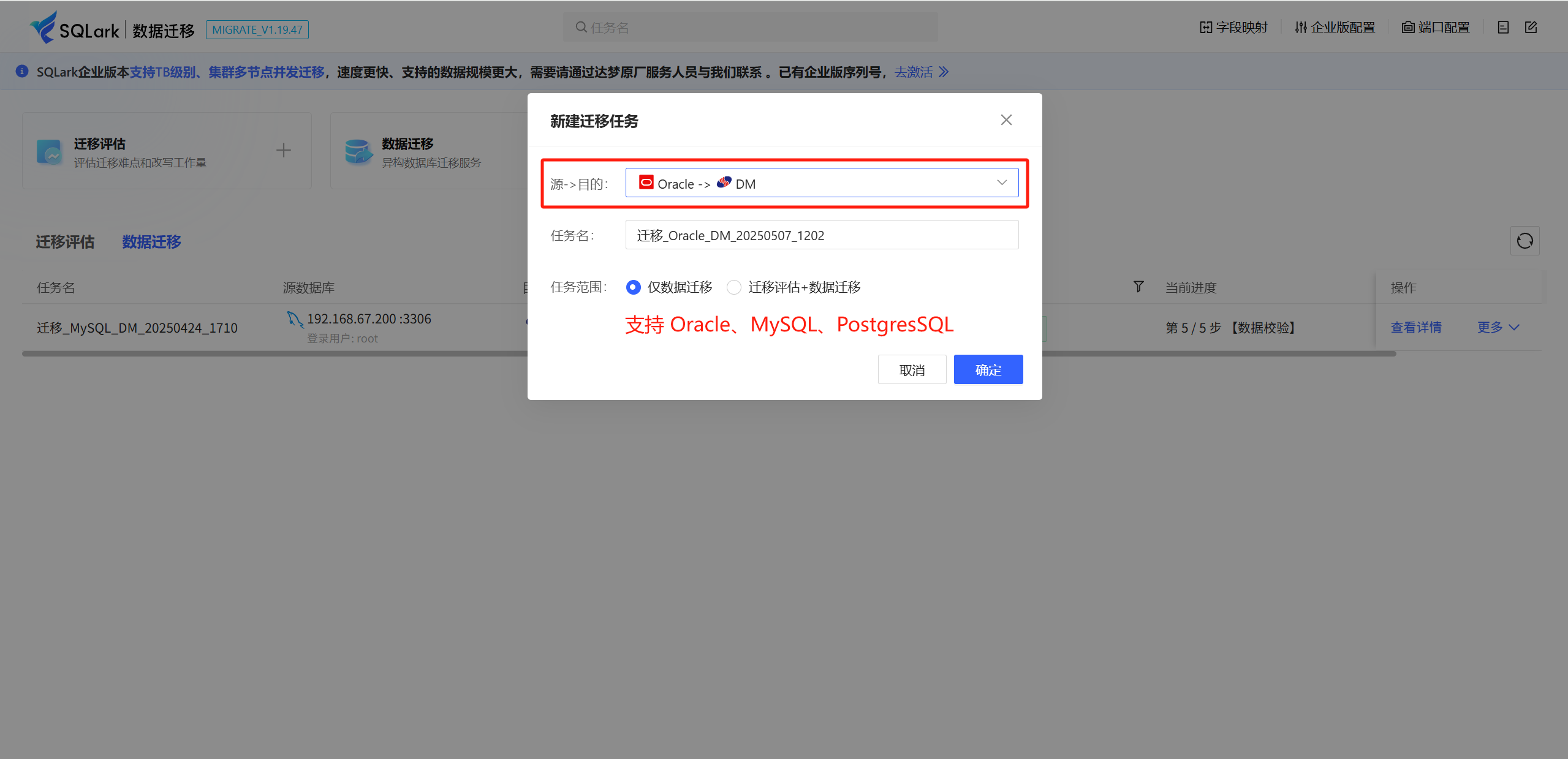Click the edit feedback icon in header
The width and height of the screenshot is (1568, 759).
click(1531, 28)
